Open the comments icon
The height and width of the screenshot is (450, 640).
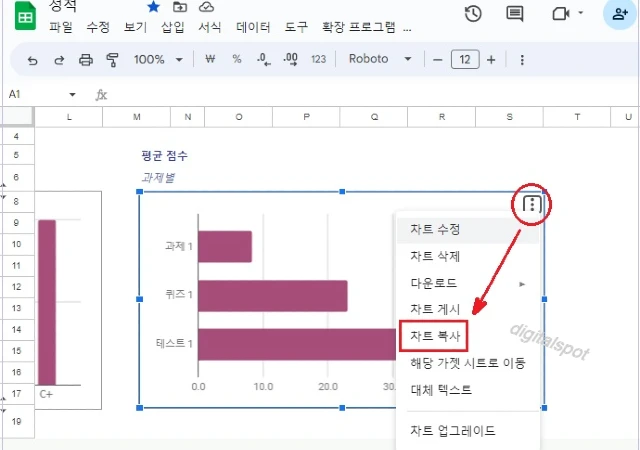515,14
